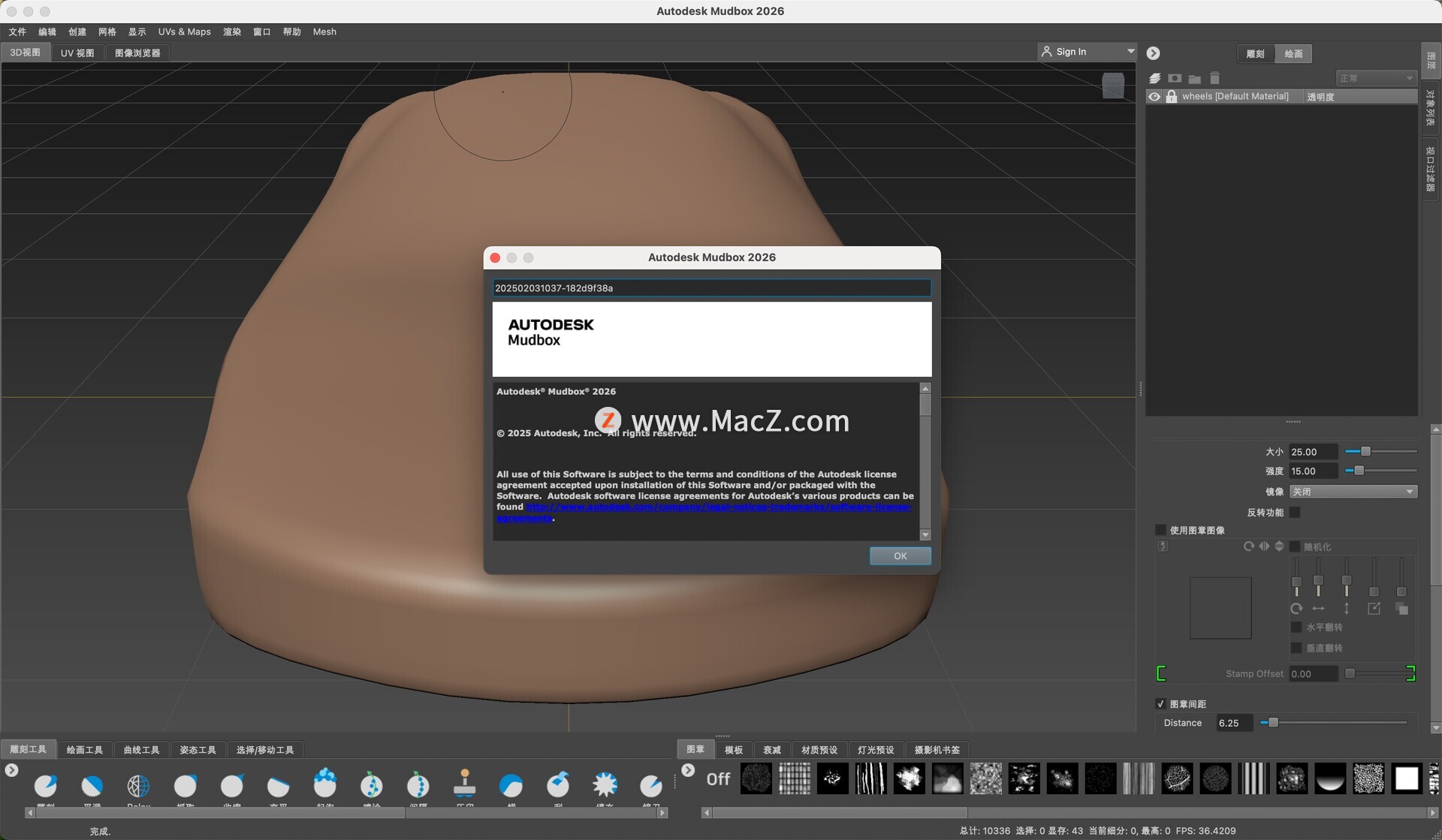
Task: Switch to the 姿态工具 tab
Action: pyautogui.click(x=198, y=750)
